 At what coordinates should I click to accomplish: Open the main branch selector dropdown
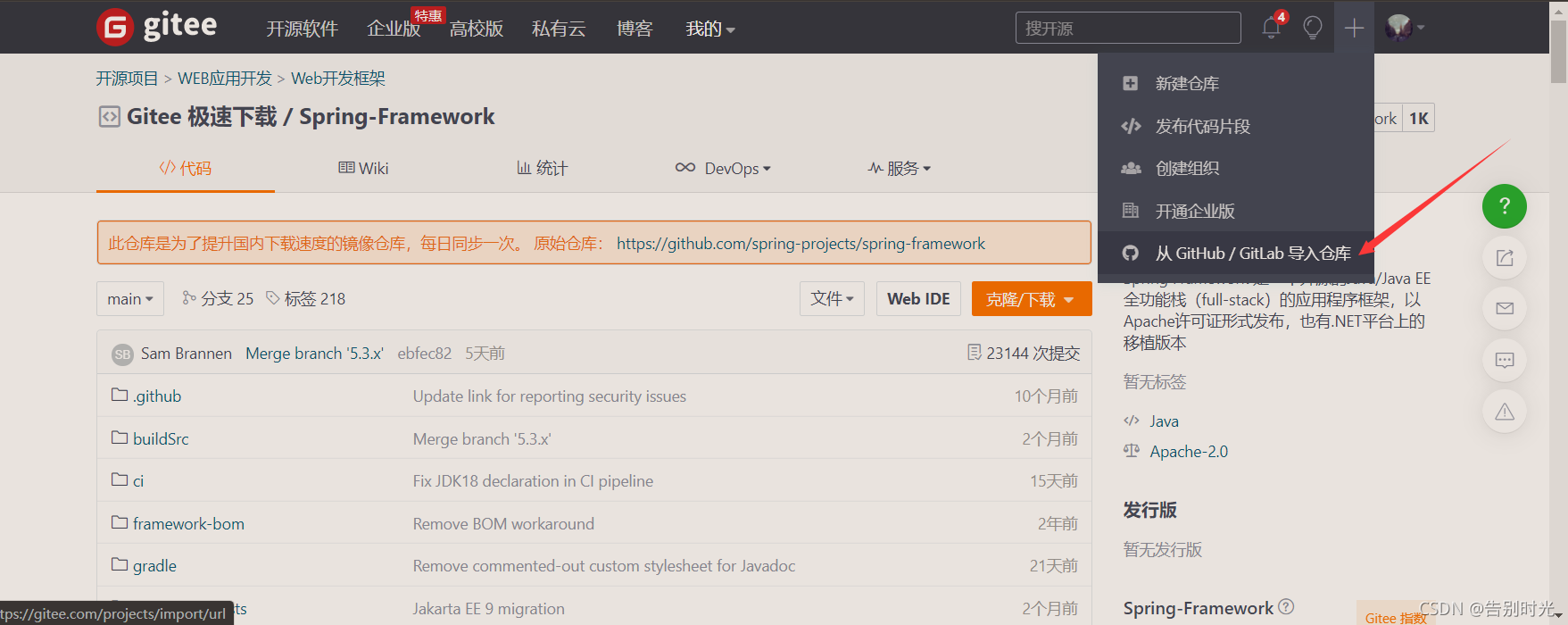pyautogui.click(x=130, y=299)
